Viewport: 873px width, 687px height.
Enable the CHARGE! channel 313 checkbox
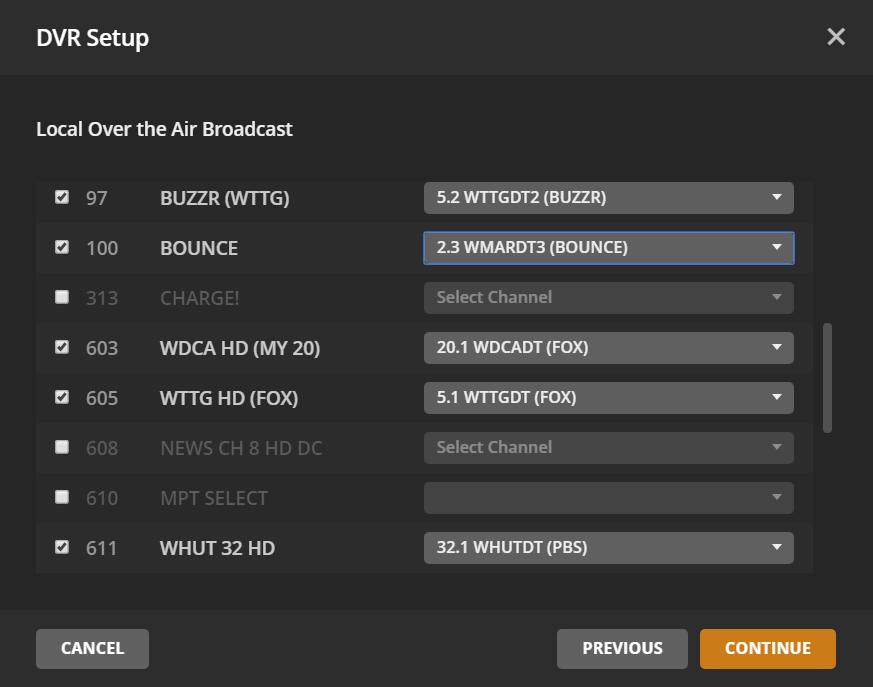click(x=62, y=297)
